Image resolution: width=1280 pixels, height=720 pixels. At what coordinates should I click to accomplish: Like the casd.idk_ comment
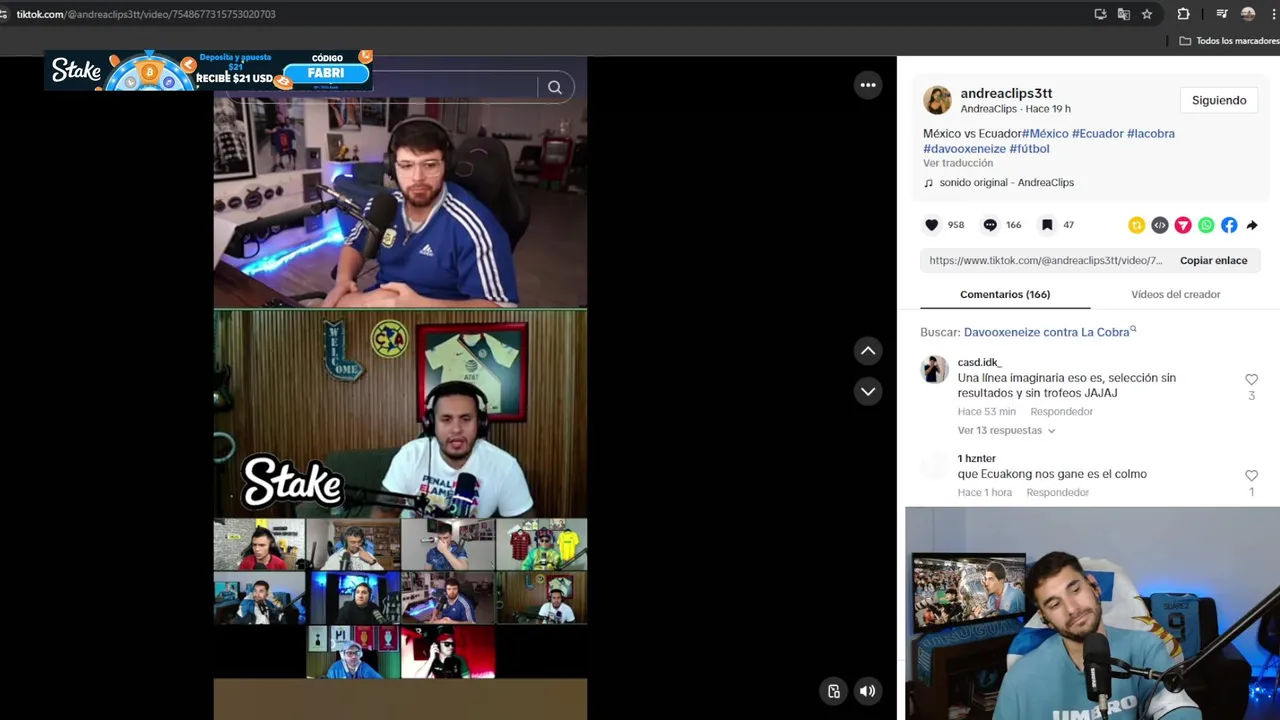(x=1251, y=380)
